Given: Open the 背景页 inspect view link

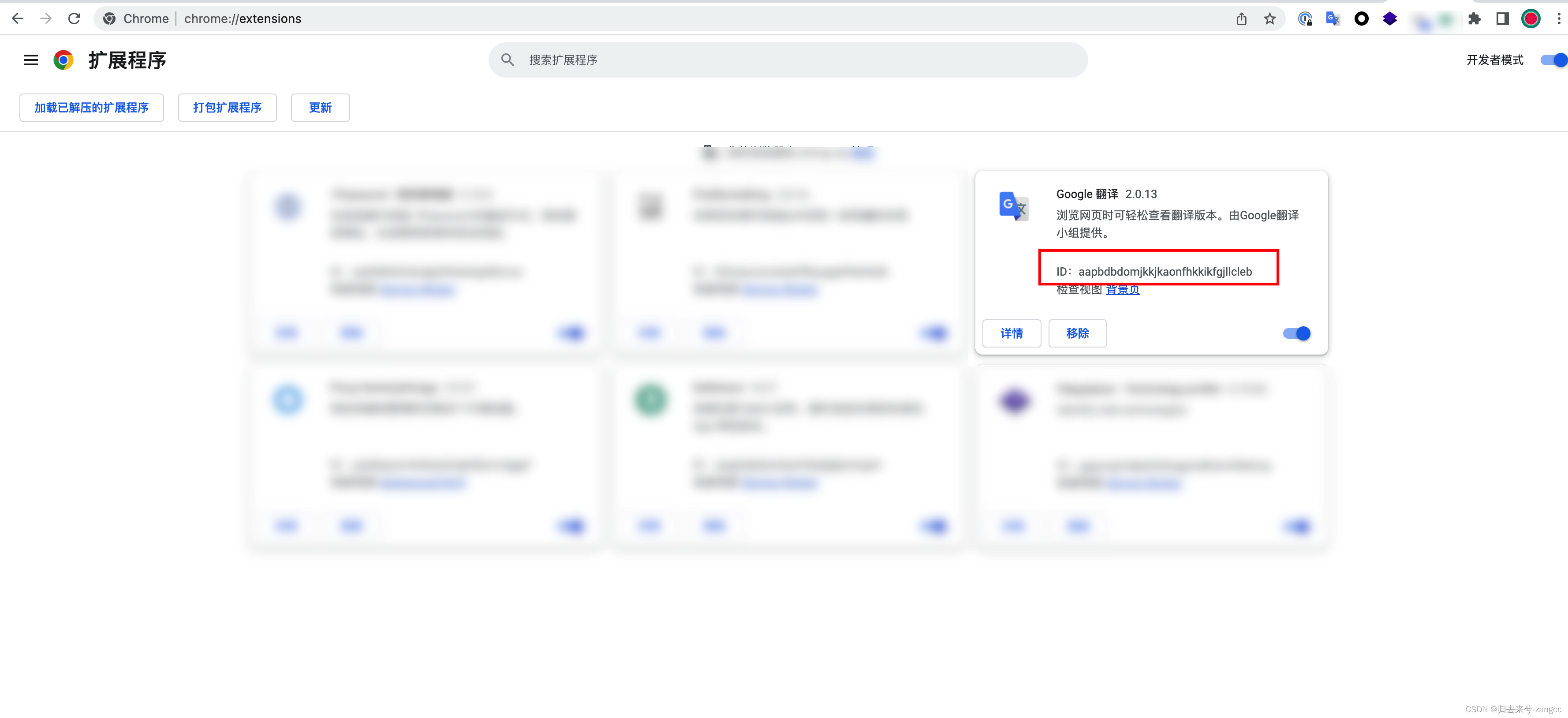Looking at the screenshot, I should click(1123, 290).
